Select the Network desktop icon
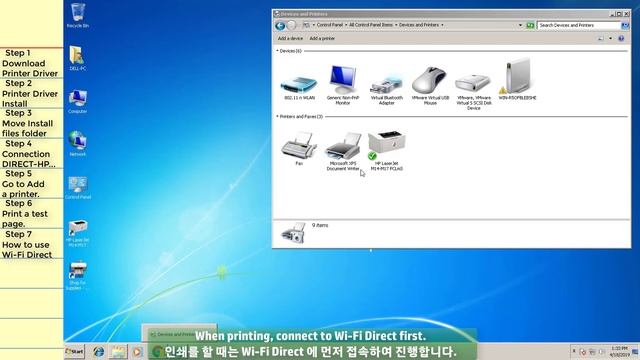 pyautogui.click(x=78, y=144)
